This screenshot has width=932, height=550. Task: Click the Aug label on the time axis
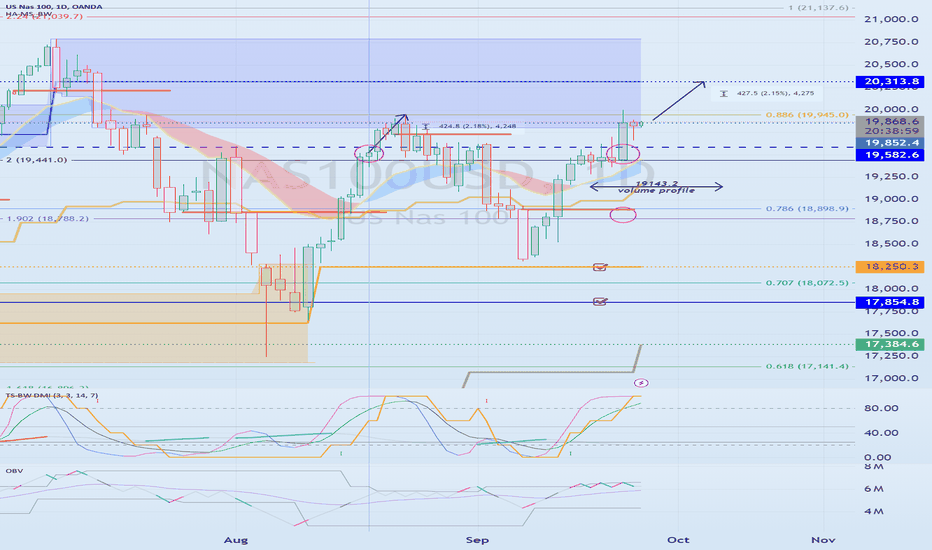click(x=236, y=540)
